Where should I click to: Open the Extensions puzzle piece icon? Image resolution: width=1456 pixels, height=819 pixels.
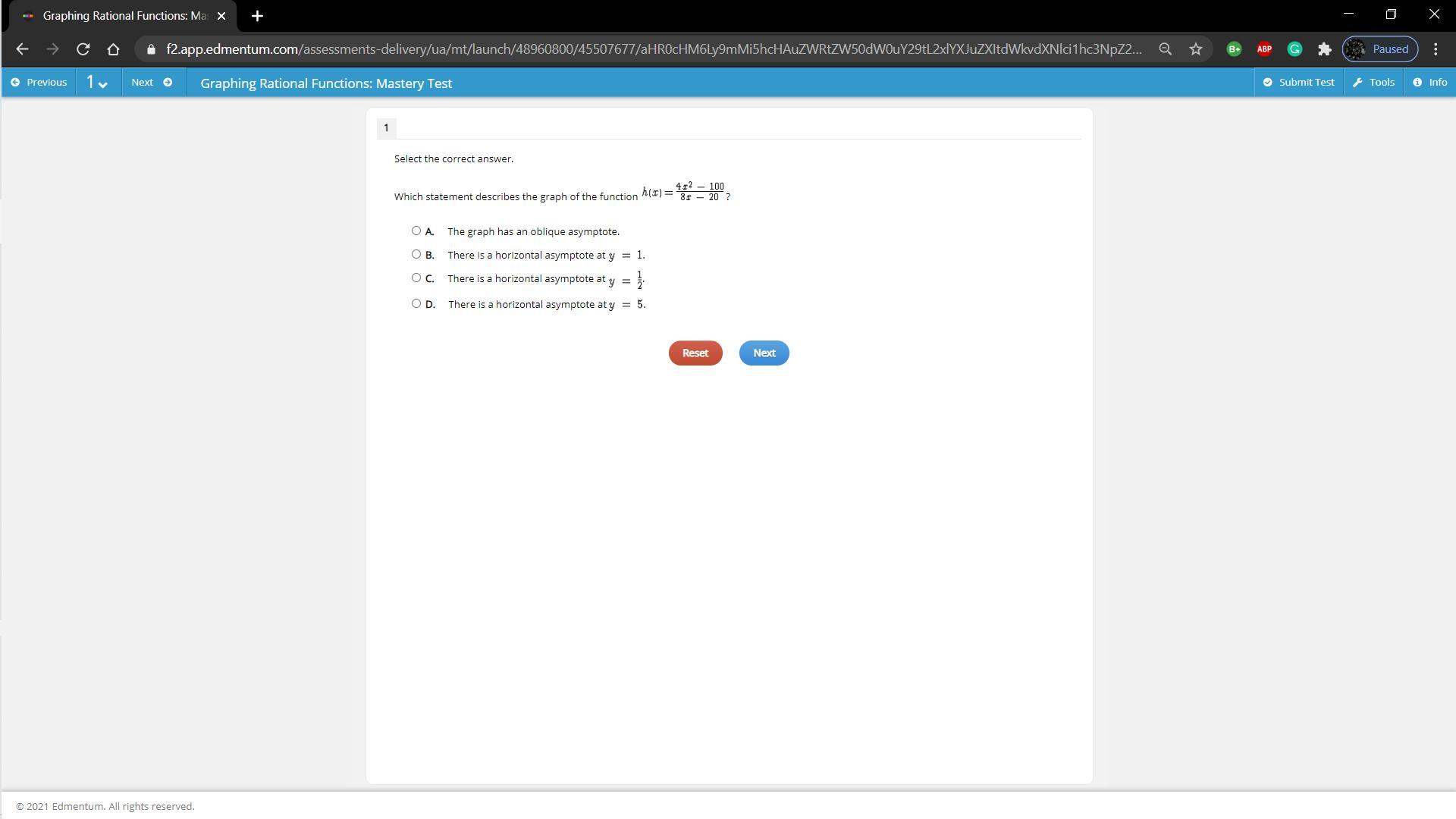(1325, 49)
